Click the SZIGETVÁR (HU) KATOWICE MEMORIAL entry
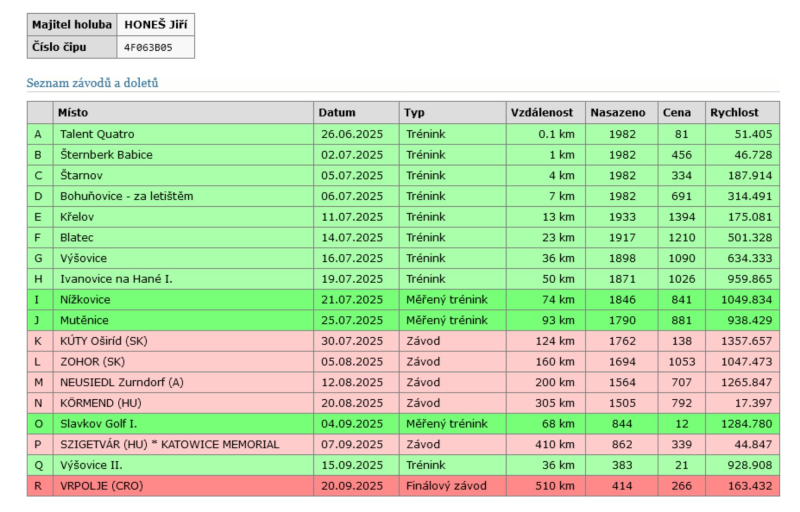The height and width of the screenshot is (512, 800). click(166, 445)
